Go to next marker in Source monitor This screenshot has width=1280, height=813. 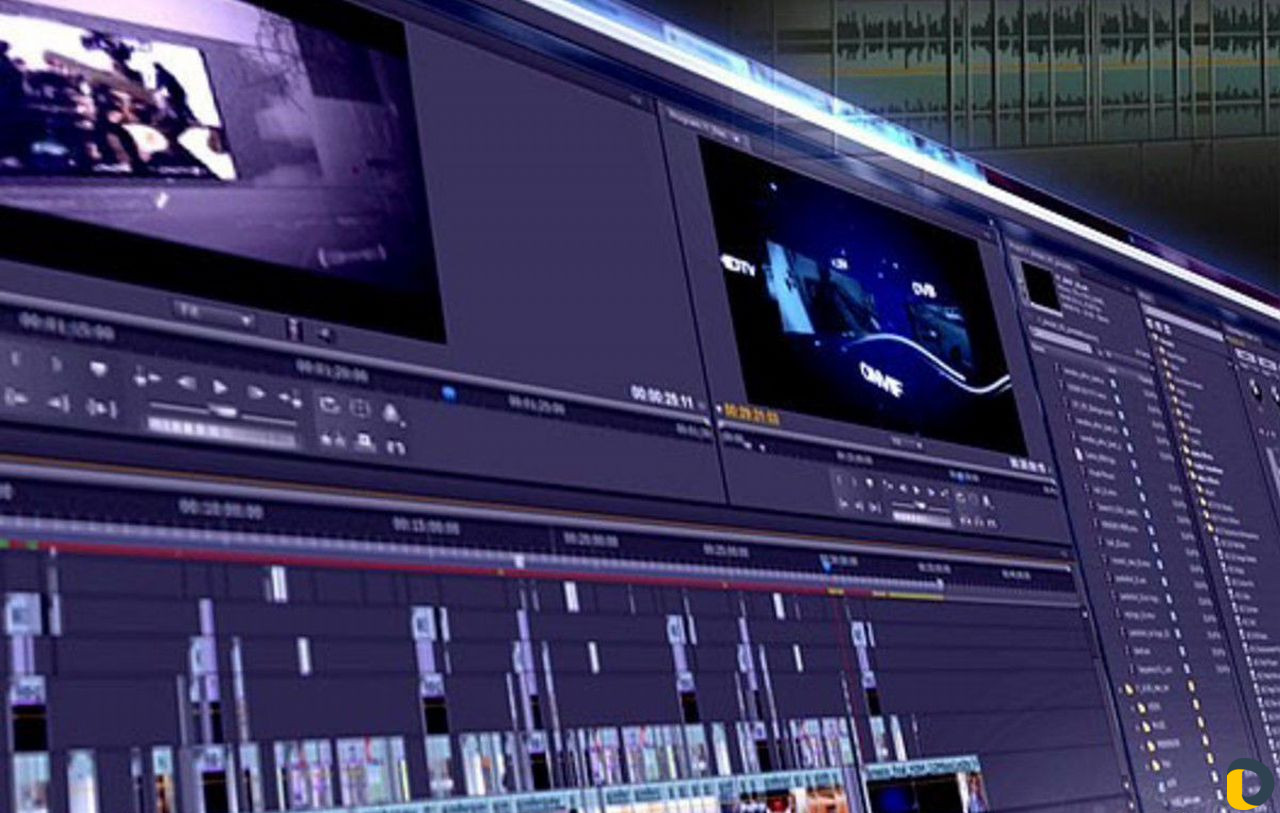291,399
